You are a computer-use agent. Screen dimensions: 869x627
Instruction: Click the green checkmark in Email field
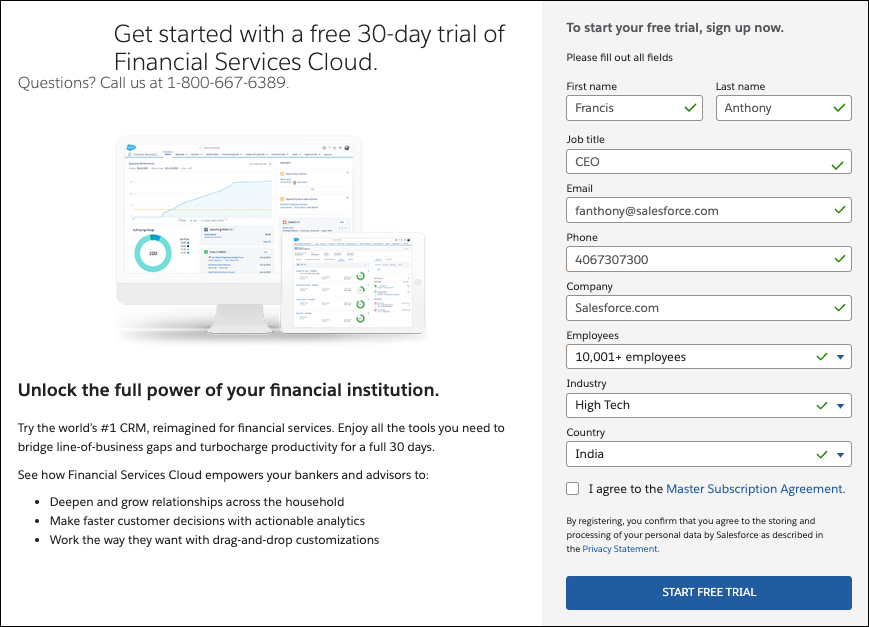[840, 210]
